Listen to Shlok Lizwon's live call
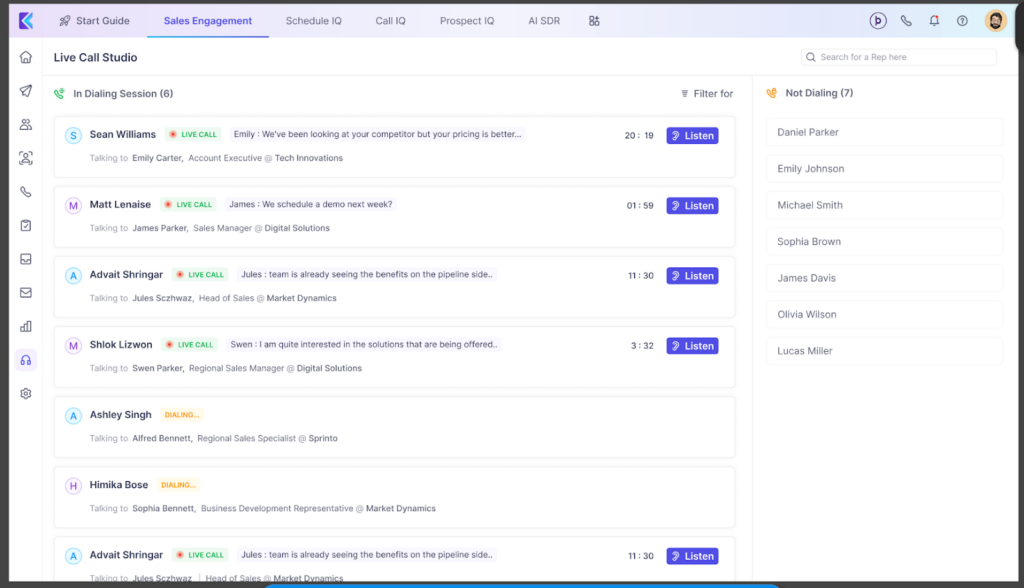This screenshot has width=1024, height=588. 692,346
